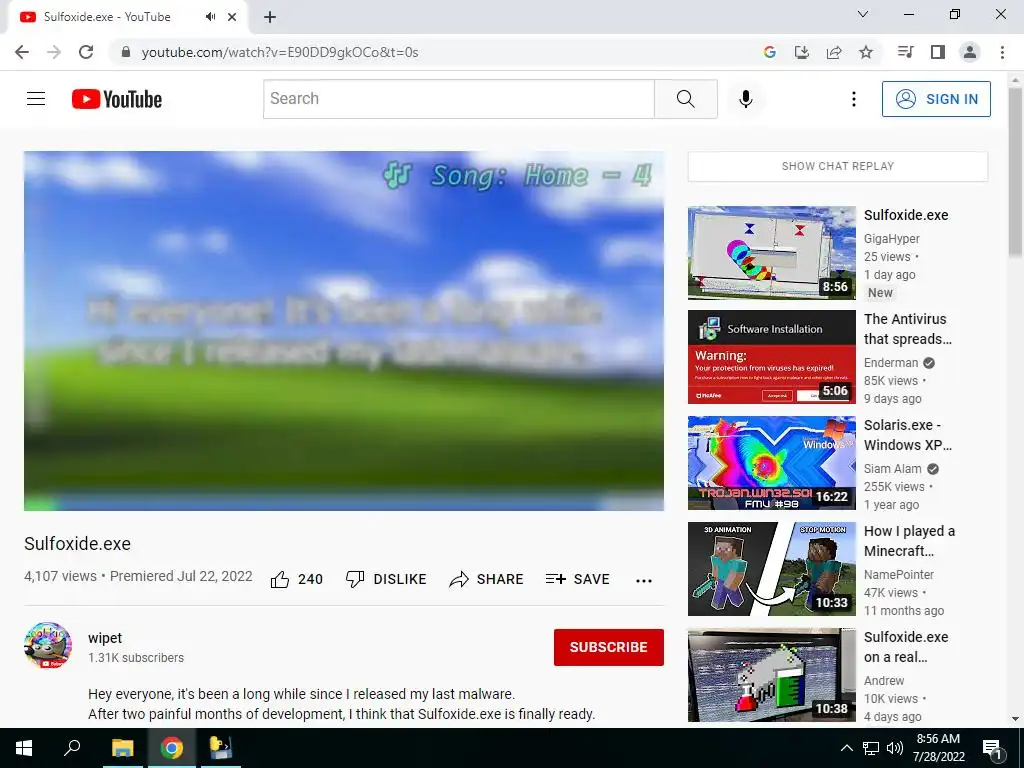Click SHOW CHAT REPLAY
The width and height of the screenshot is (1024, 768).
pyautogui.click(x=838, y=167)
